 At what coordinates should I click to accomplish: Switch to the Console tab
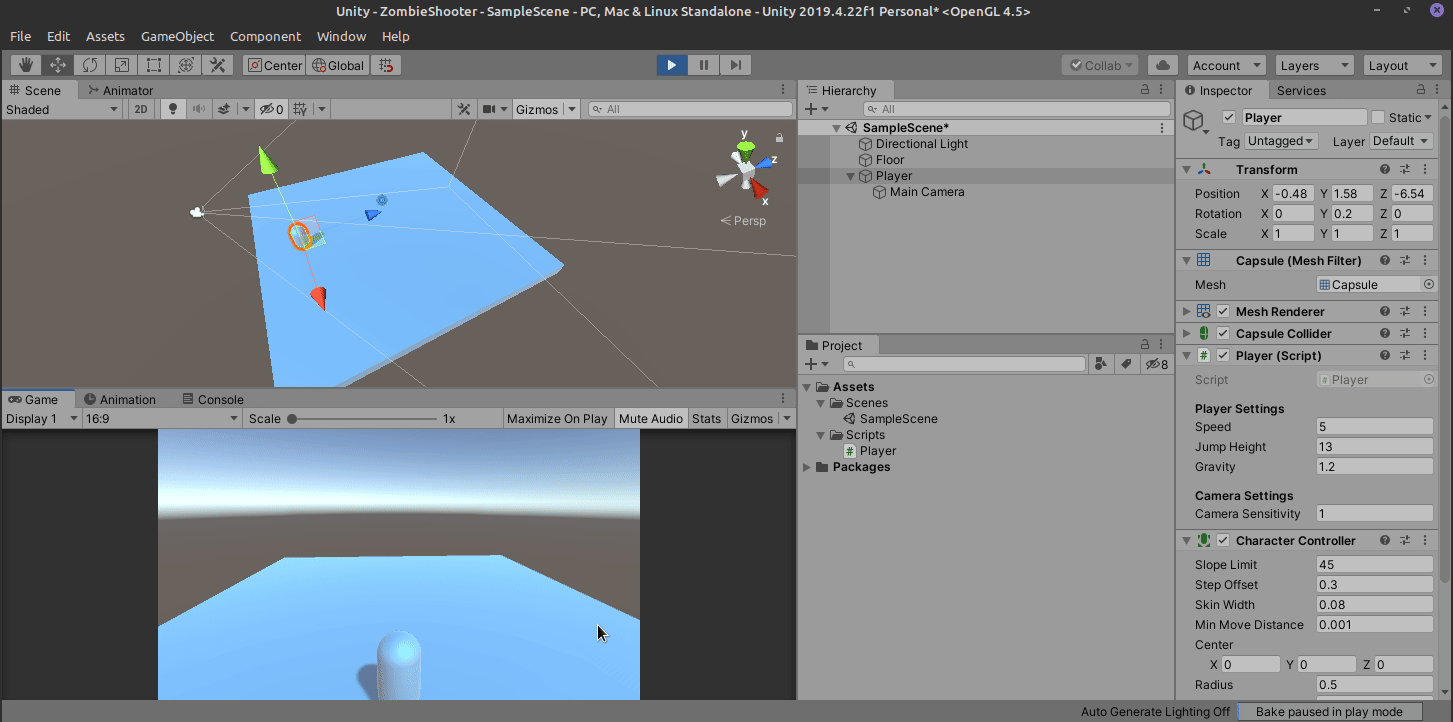point(212,399)
